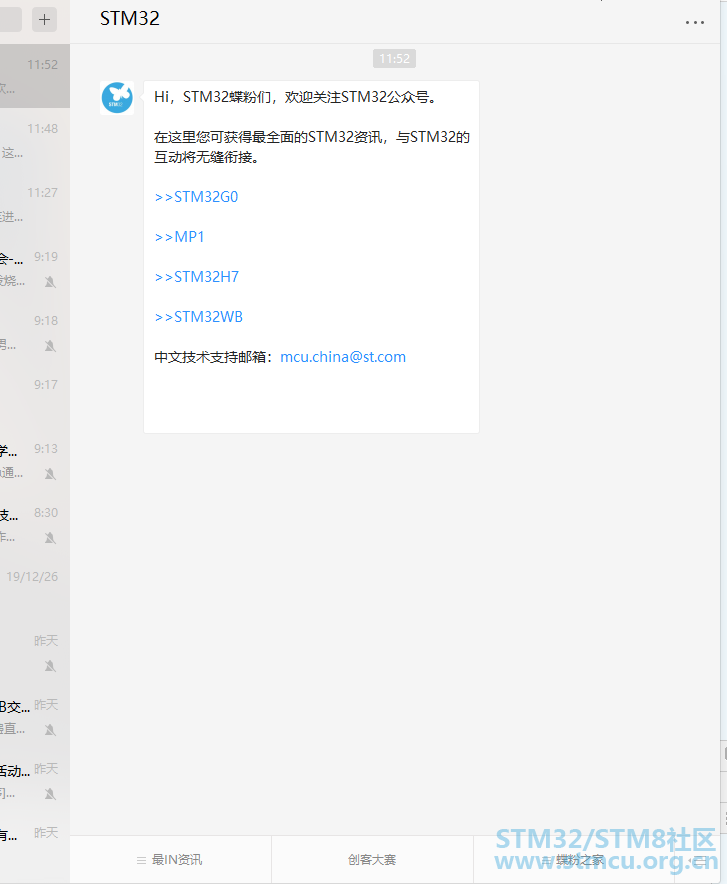Open the chat row dated 19/12/26
Screen dimensions: 727x884
pos(35,588)
